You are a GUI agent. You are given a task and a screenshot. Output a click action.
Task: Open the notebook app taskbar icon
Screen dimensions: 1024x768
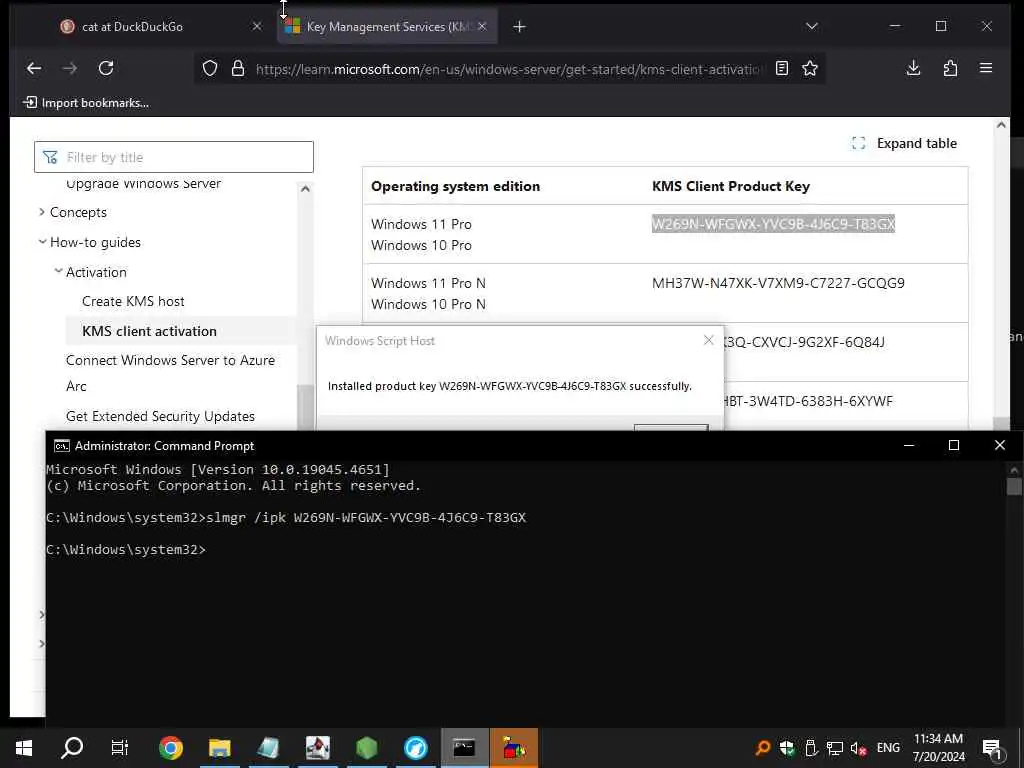click(x=268, y=748)
